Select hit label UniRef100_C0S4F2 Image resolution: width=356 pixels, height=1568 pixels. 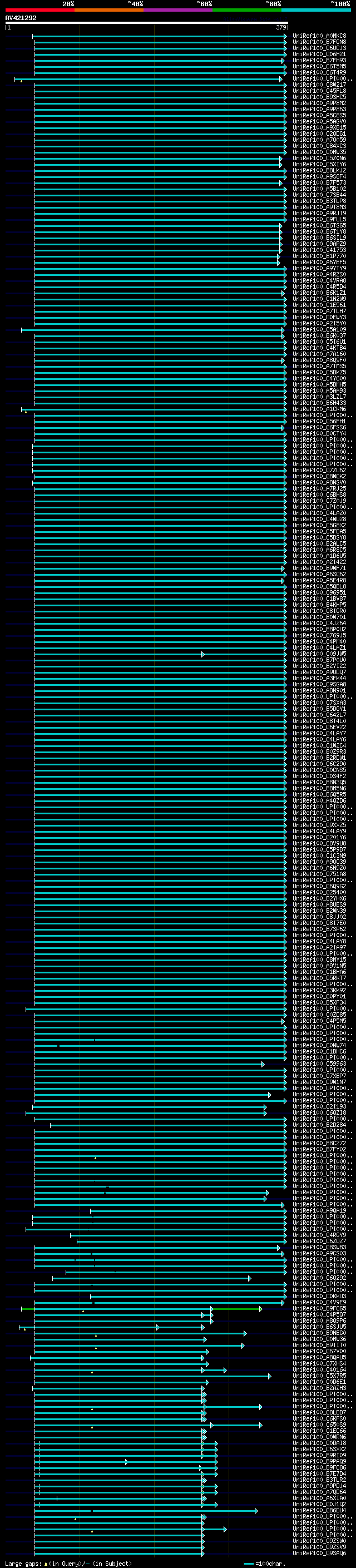point(319,776)
